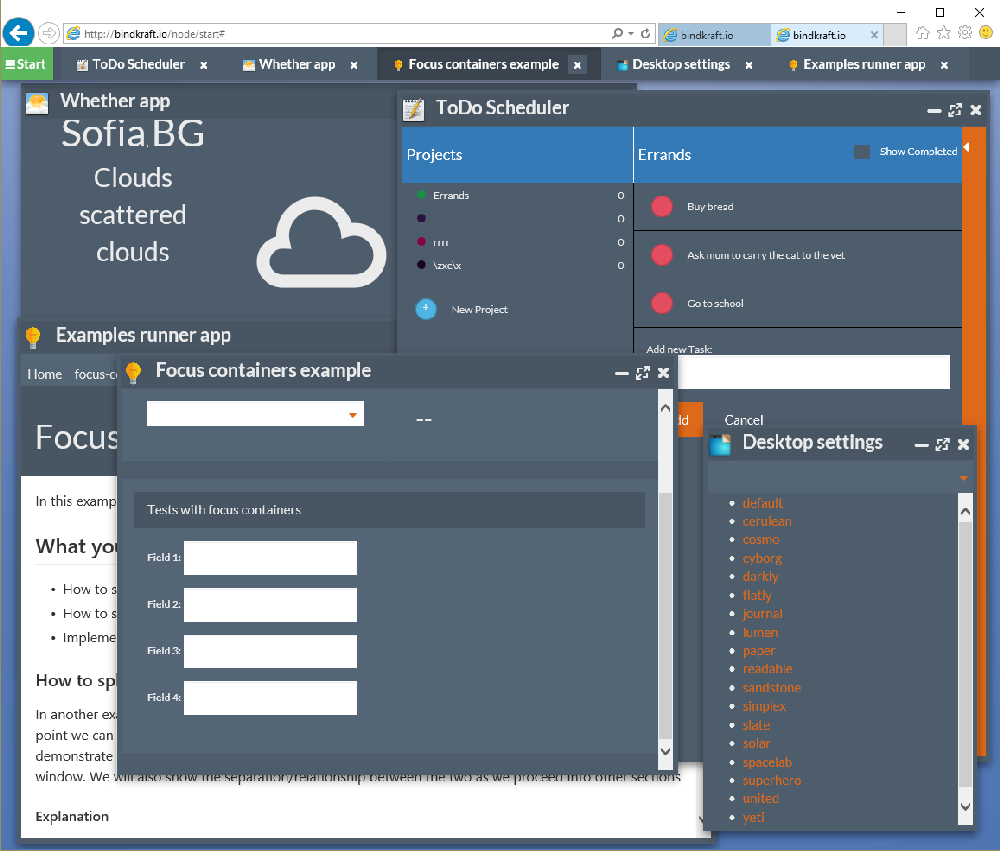Select the cyborg theme link
The height and width of the screenshot is (851, 1000).
[762, 558]
